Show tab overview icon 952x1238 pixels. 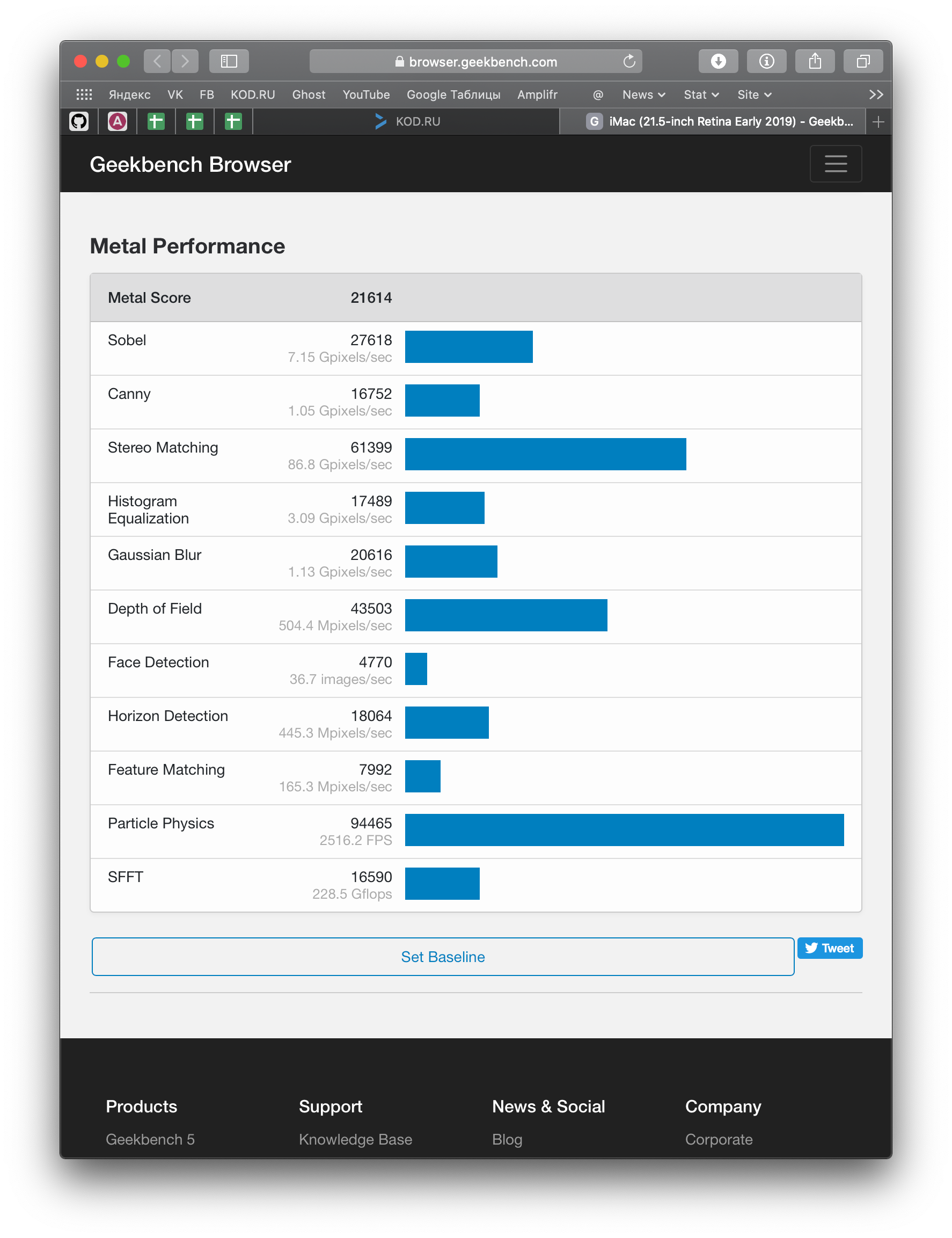coord(863,61)
